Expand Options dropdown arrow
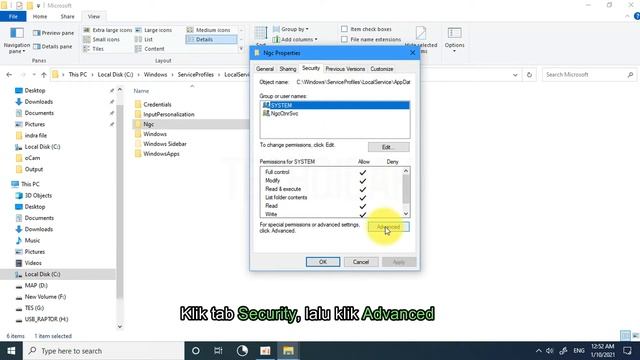The width and height of the screenshot is (640, 360). pos(454,51)
